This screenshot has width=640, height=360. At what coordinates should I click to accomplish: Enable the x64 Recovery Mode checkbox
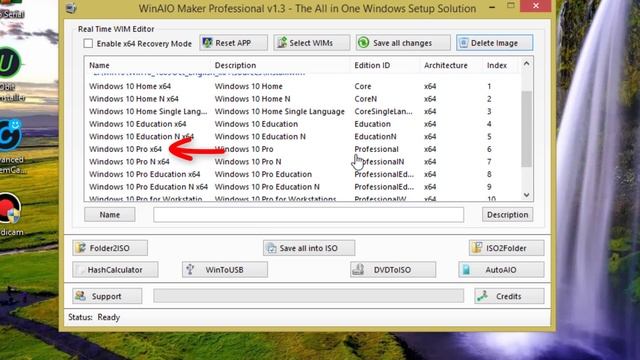(88, 43)
